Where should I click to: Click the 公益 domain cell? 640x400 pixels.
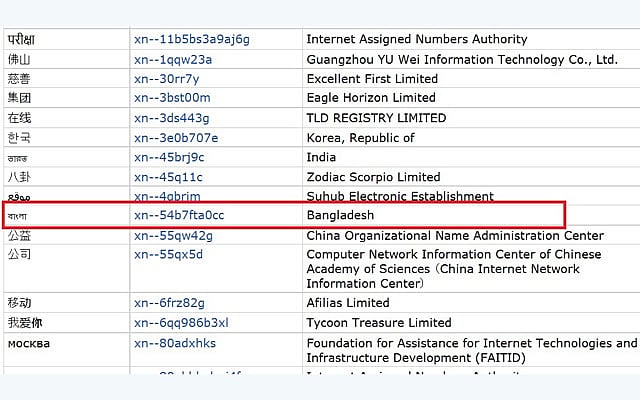(x=67, y=236)
